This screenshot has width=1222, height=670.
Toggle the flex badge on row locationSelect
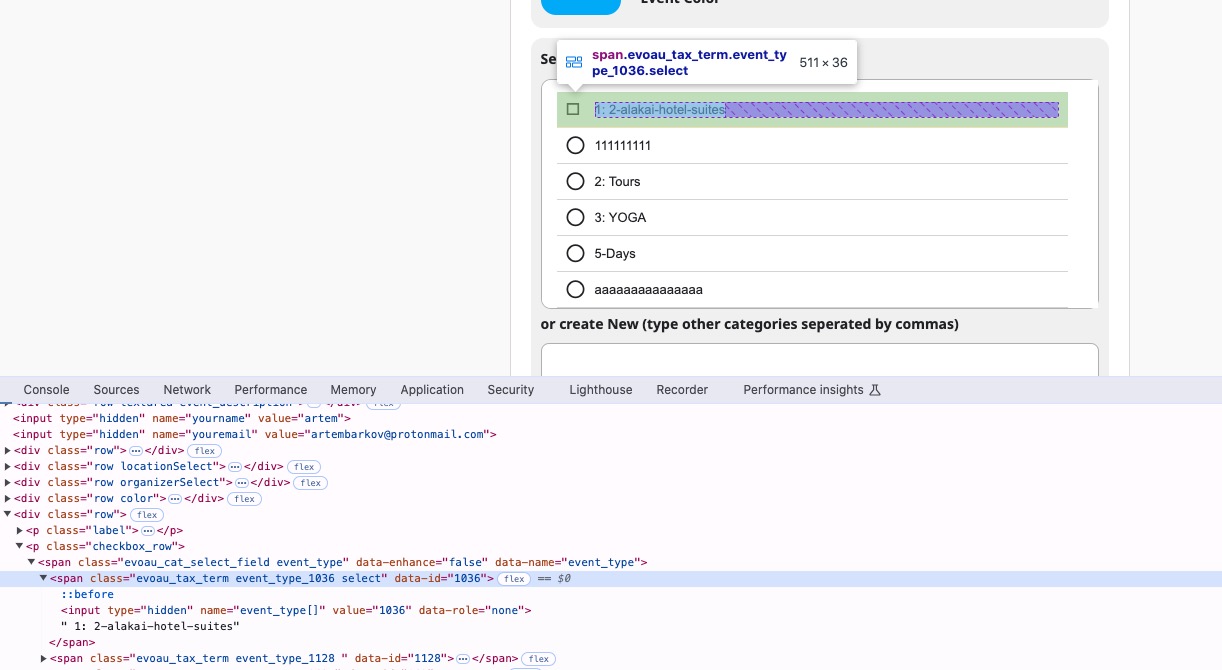click(304, 467)
